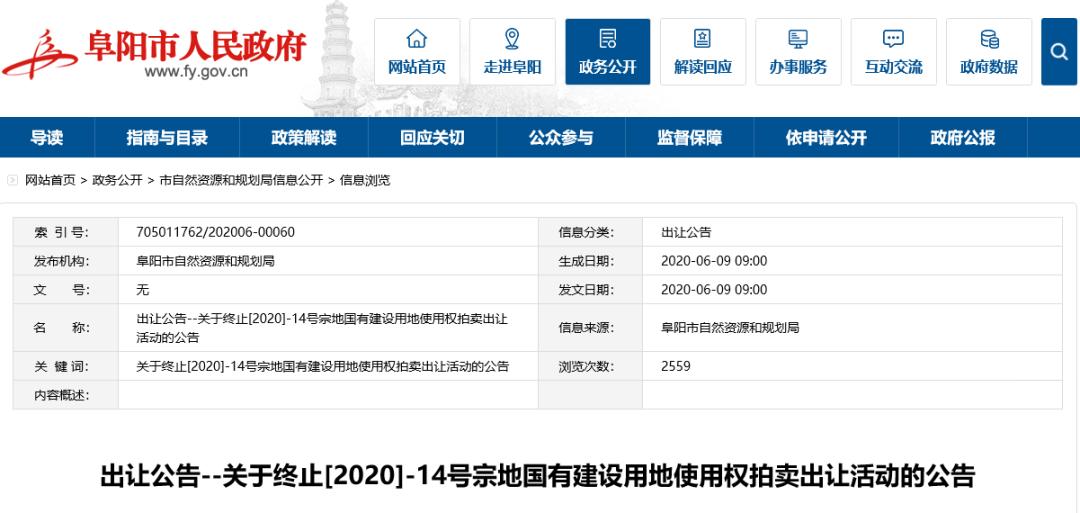Click index number 705011762/202006-00060
This screenshot has width=1080, height=513.
point(216,232)
